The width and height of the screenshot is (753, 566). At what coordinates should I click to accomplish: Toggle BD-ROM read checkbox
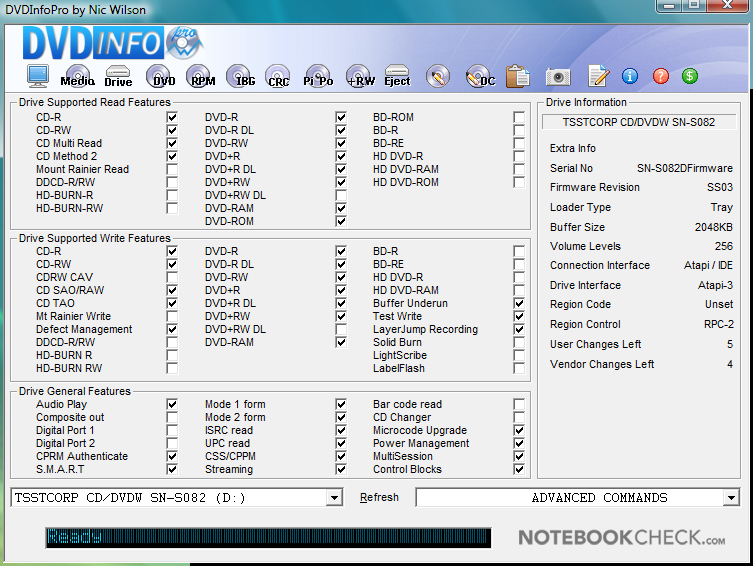(x=519, y=117)
